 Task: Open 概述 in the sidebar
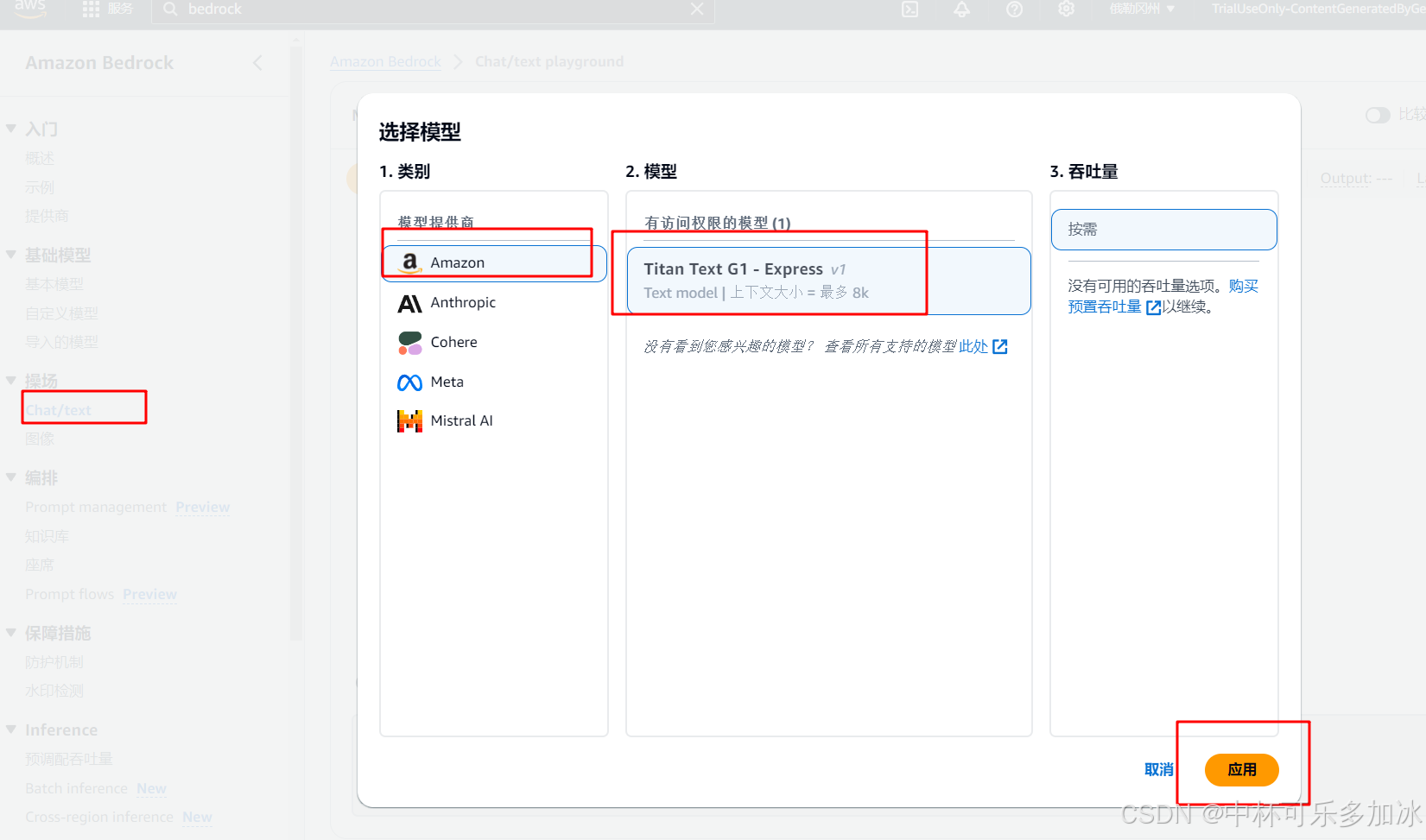40,158
